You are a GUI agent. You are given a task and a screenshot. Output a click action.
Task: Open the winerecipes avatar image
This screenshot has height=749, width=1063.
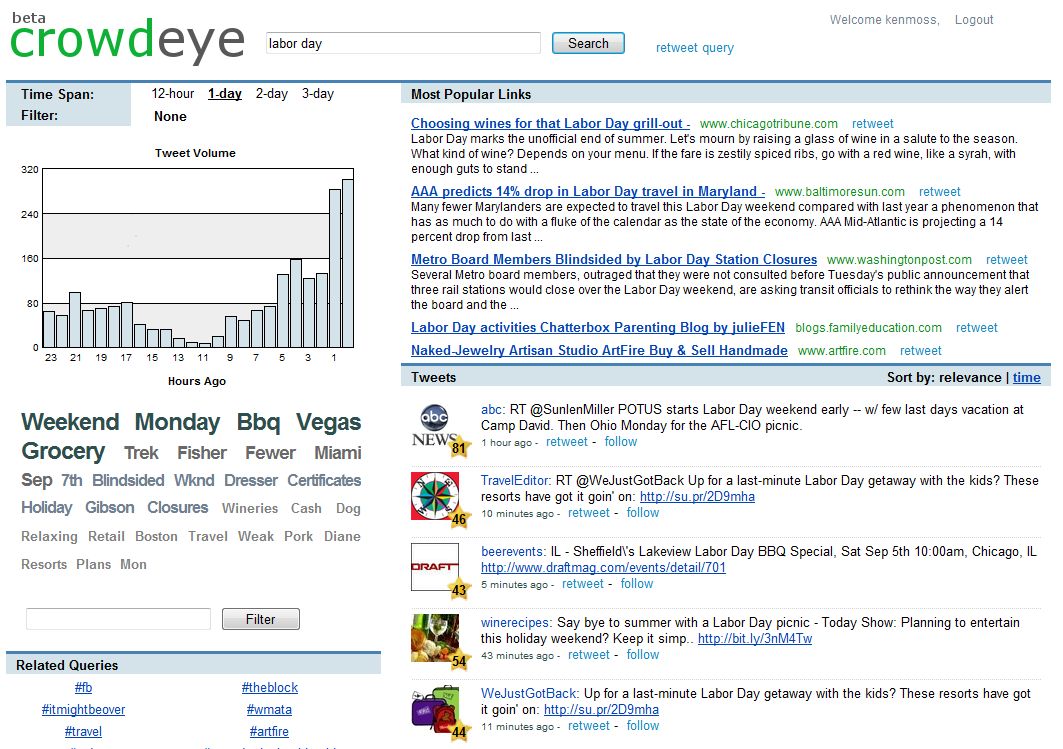point(435,638)
